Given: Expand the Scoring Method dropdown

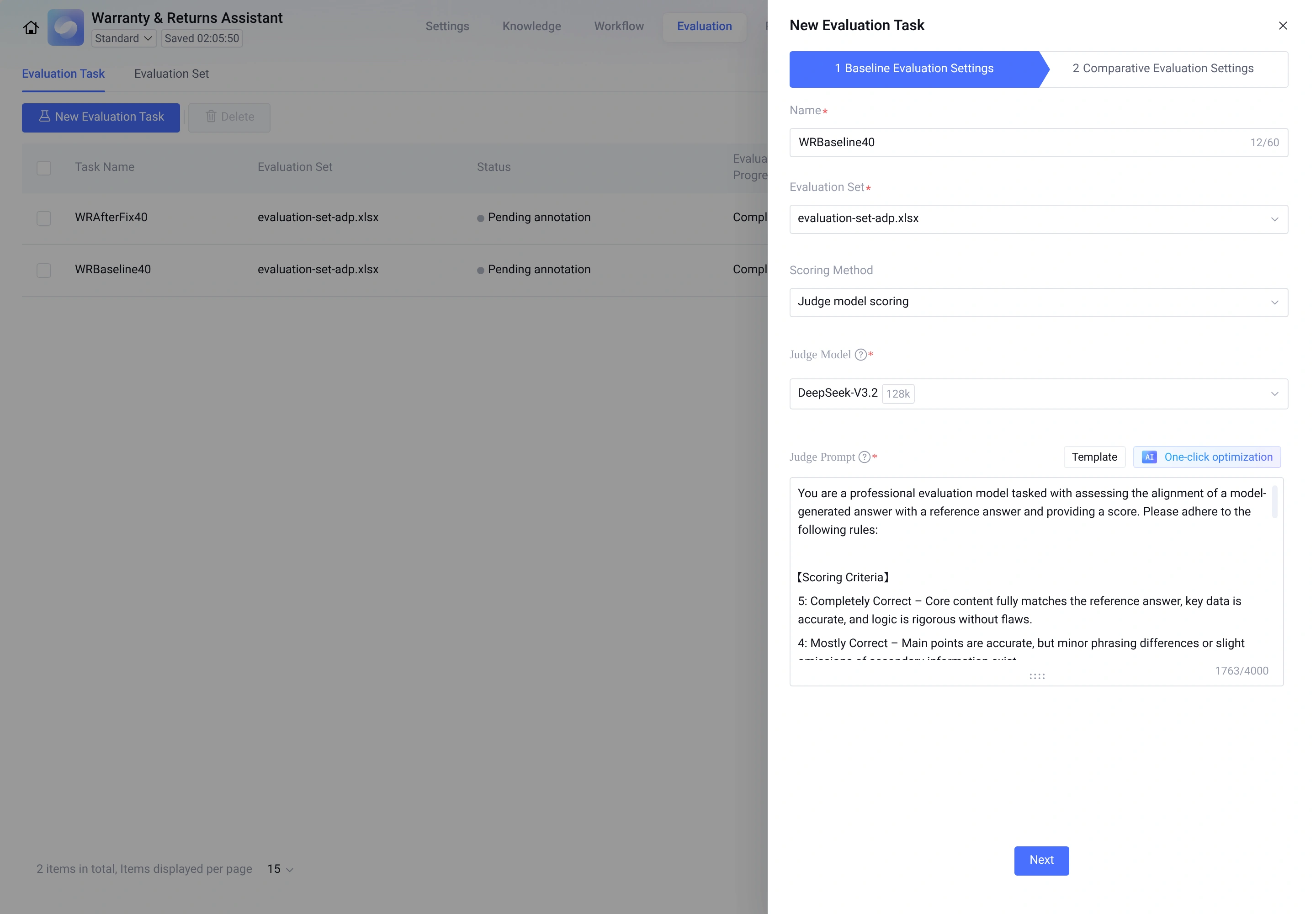Looking at the screenshot, I should [x=1038, y=302].
